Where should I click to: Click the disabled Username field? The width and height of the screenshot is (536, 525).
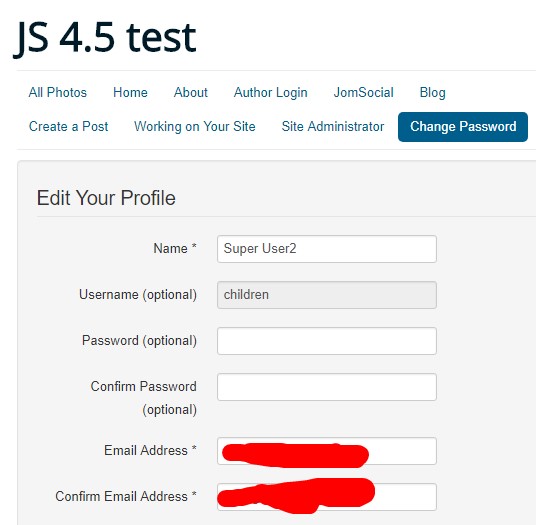click(327, 295)
